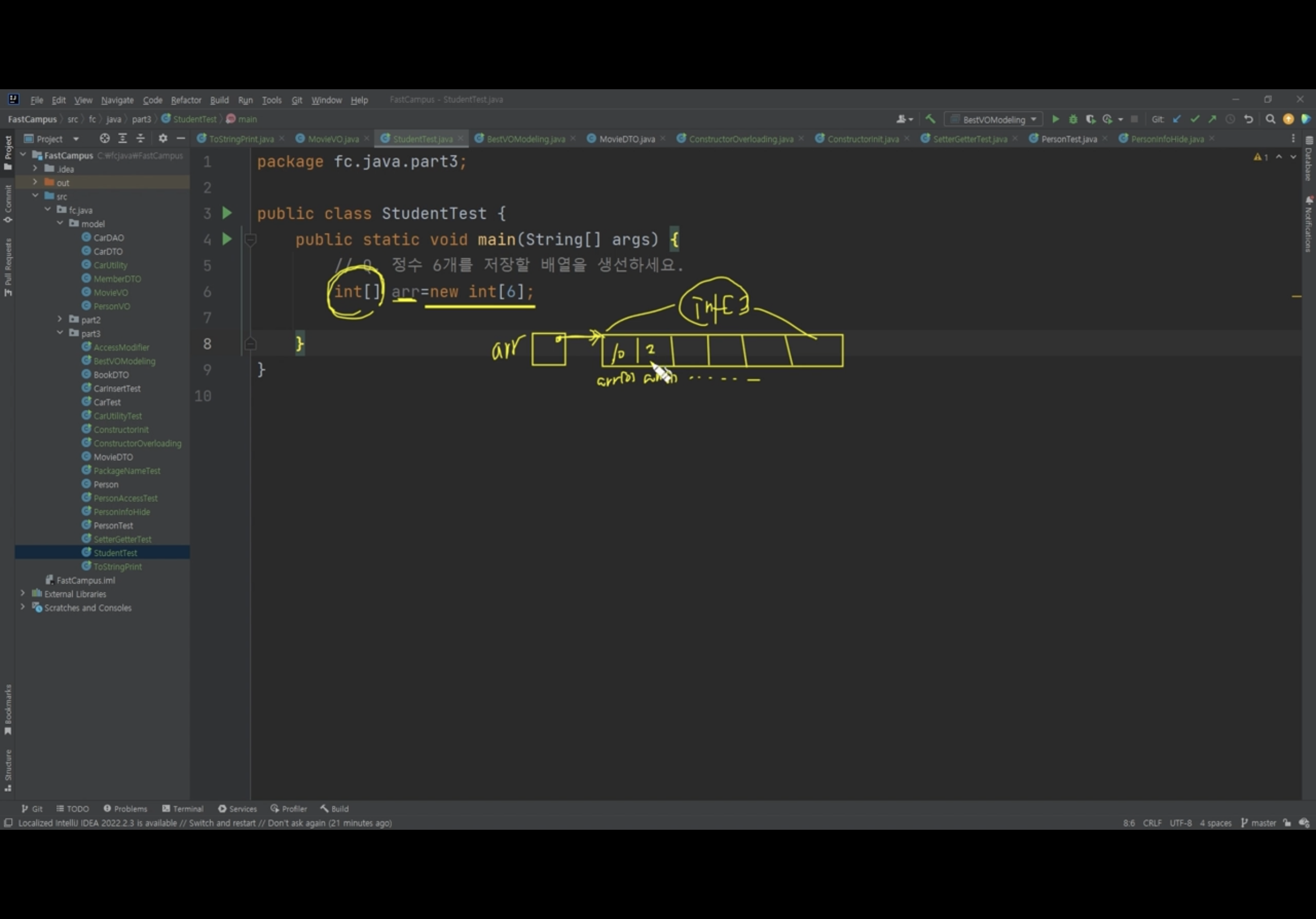Screen dimensions: 1316x919
Task: Start debugging with the bug icon
Action: [1073, 119]
